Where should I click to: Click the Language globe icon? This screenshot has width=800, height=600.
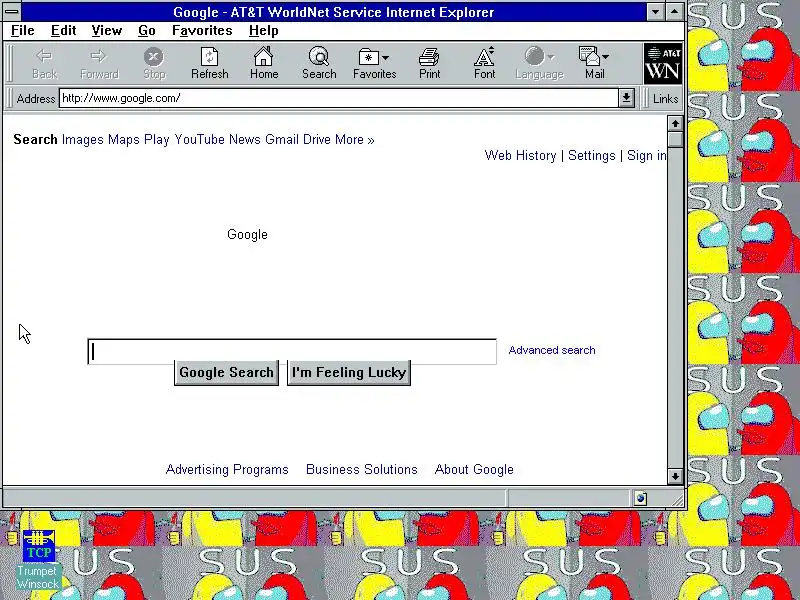[534, 56]
